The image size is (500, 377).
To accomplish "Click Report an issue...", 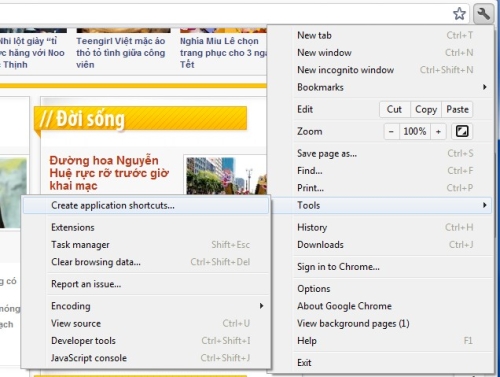I will [146, 284].
